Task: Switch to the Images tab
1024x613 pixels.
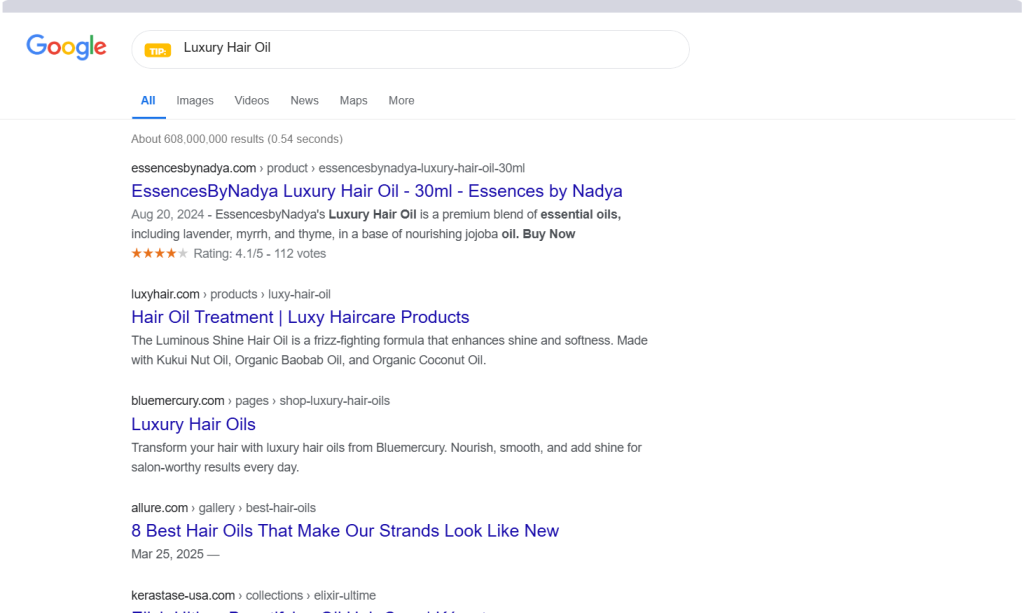Action: tap(195, 101)
